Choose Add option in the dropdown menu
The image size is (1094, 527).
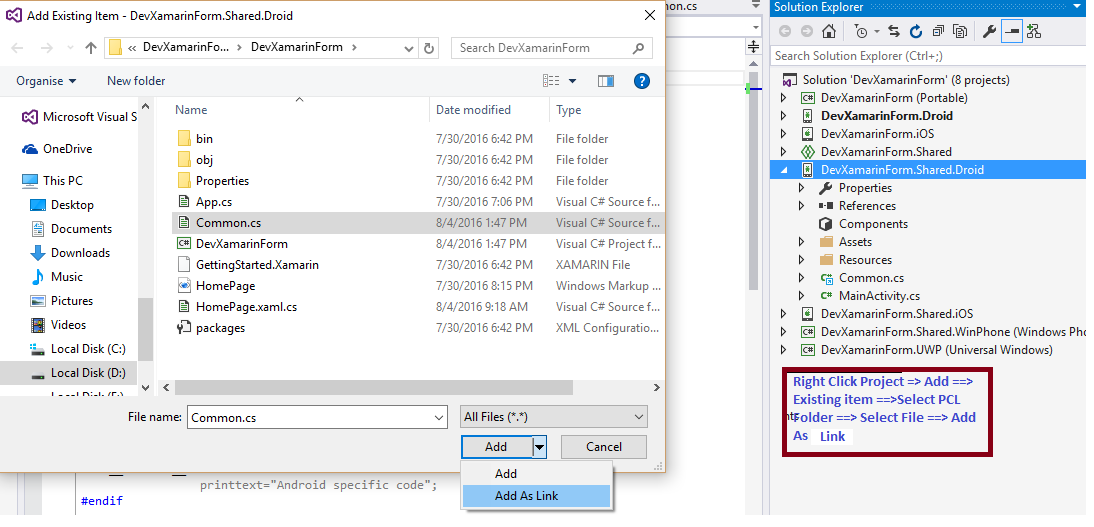(536, 474)
